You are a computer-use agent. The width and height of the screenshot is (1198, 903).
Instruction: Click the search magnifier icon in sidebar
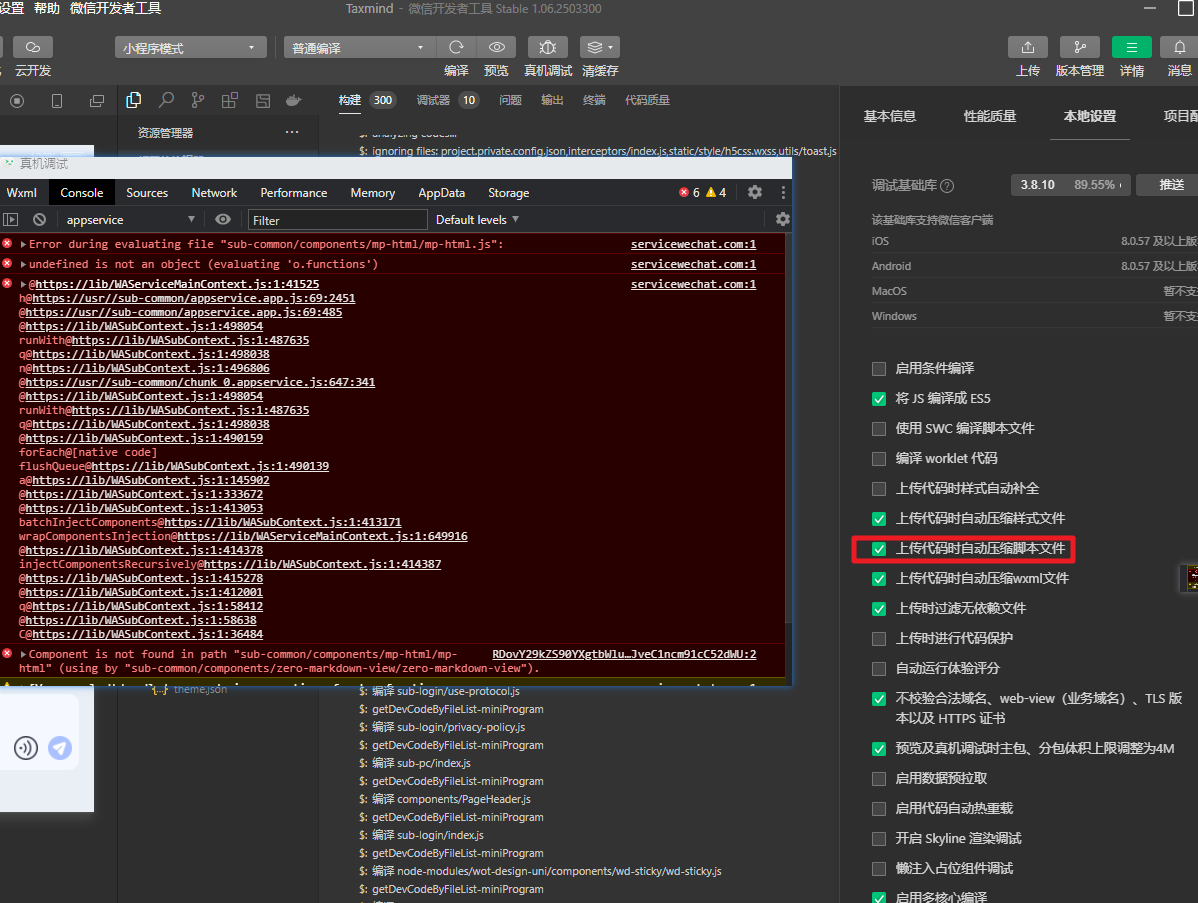[166, 100]
